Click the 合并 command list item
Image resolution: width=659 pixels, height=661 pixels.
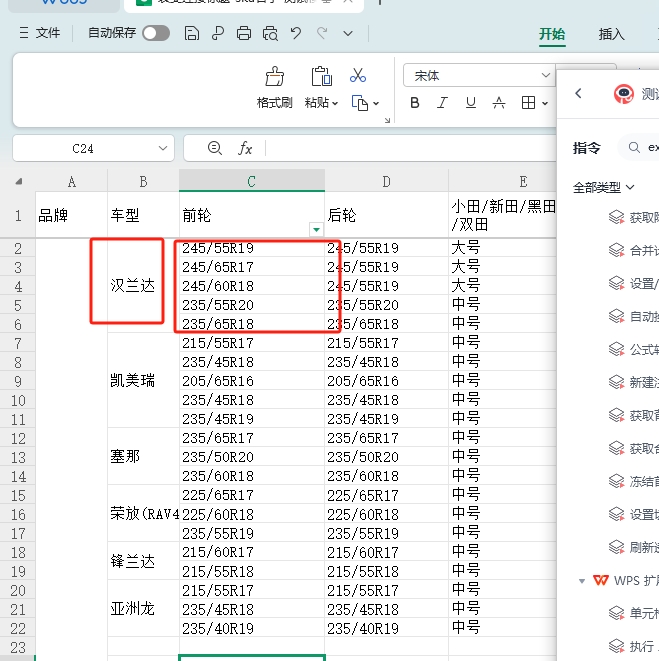tap(633, 250)
